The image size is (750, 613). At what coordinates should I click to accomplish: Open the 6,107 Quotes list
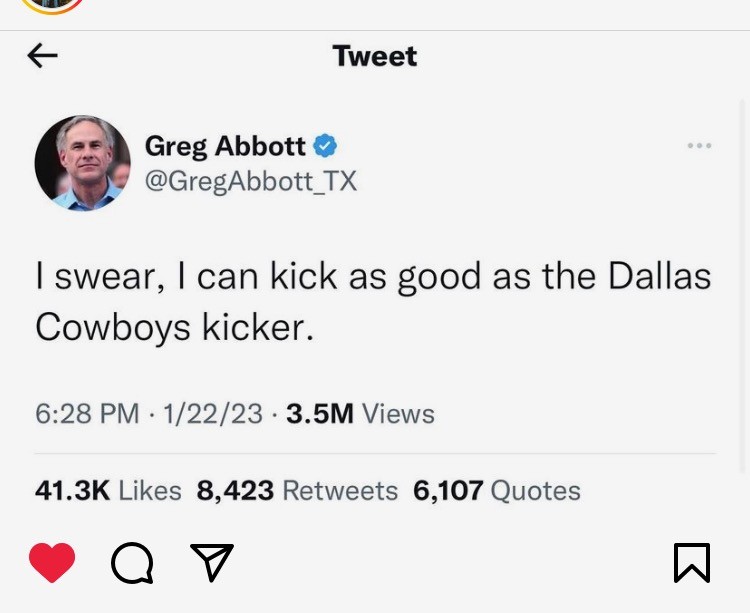pos(496,490)
